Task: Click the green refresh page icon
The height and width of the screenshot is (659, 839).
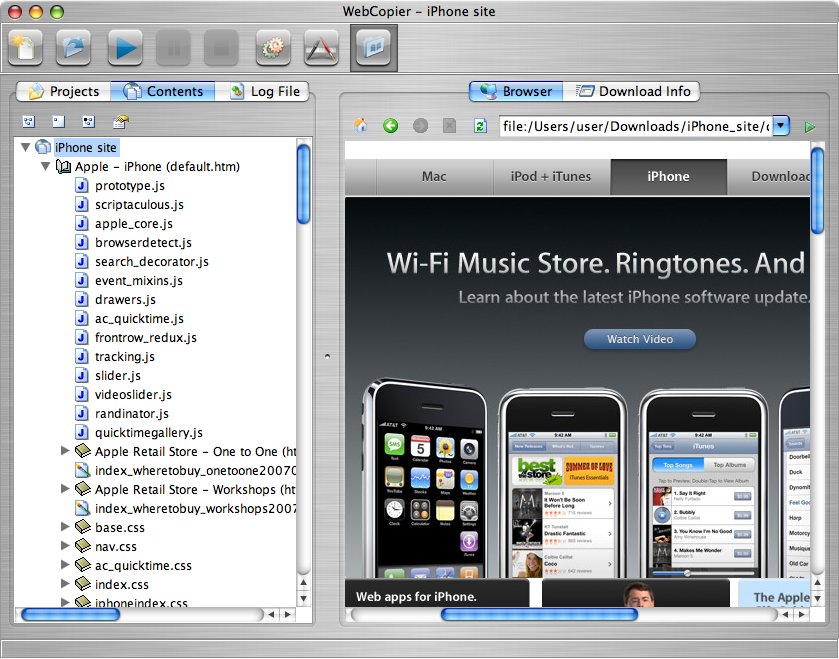Action: pyautogui.click(x=480, y=126)
